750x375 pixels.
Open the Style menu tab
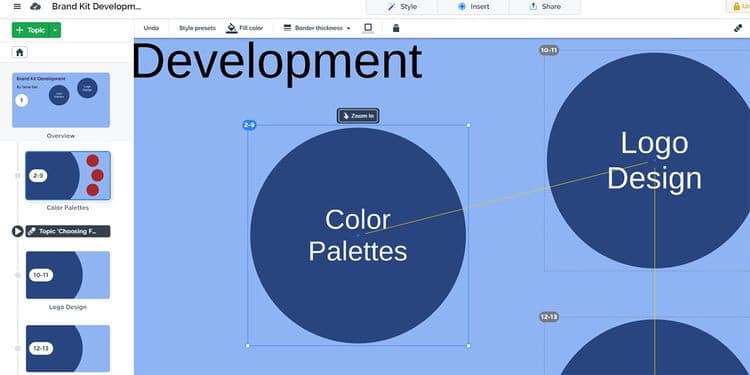402,7
